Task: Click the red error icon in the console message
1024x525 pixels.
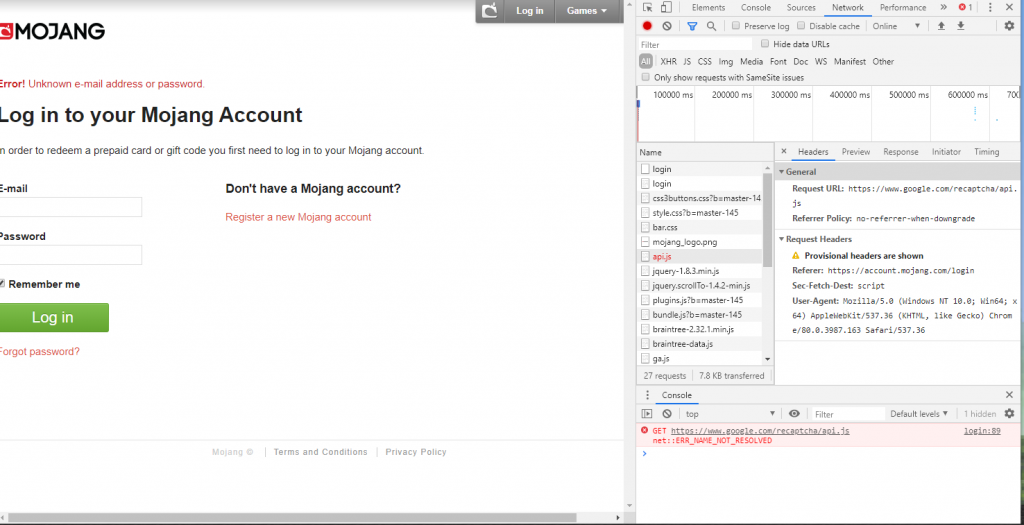Action: tap(645, 431)
